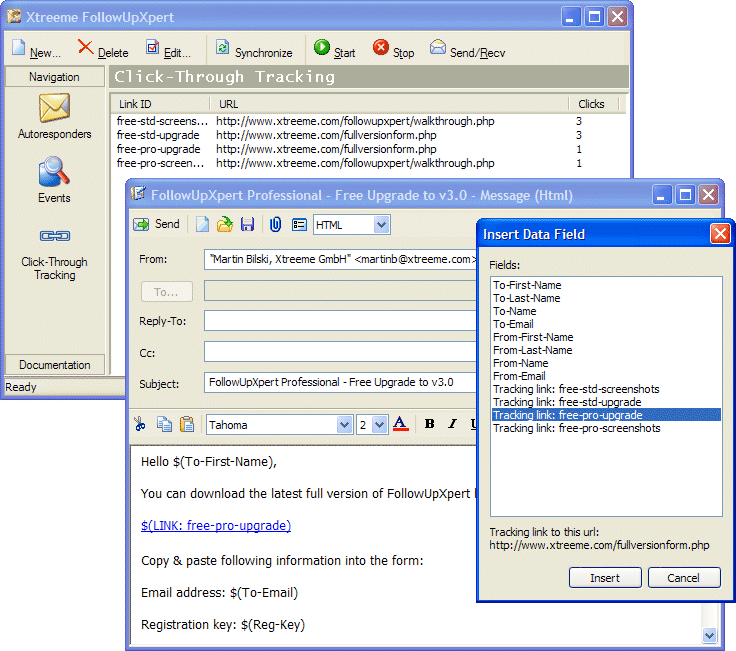Click the attach paperclip icon
This screenshot has width=736, height=651.
pos(275,224)
